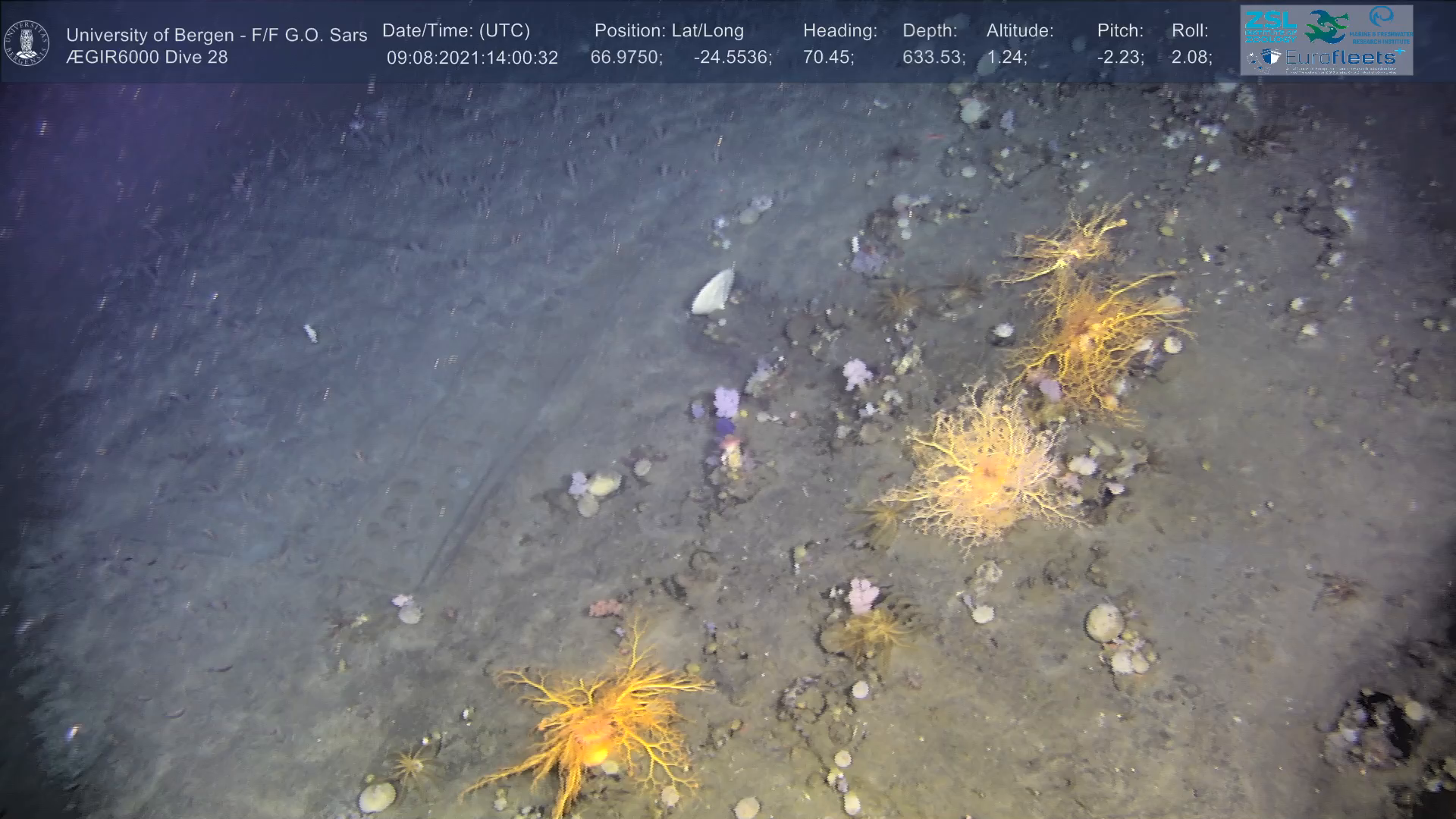
Task: Click the longitude value -24.5536
Action: coord(732,58)
